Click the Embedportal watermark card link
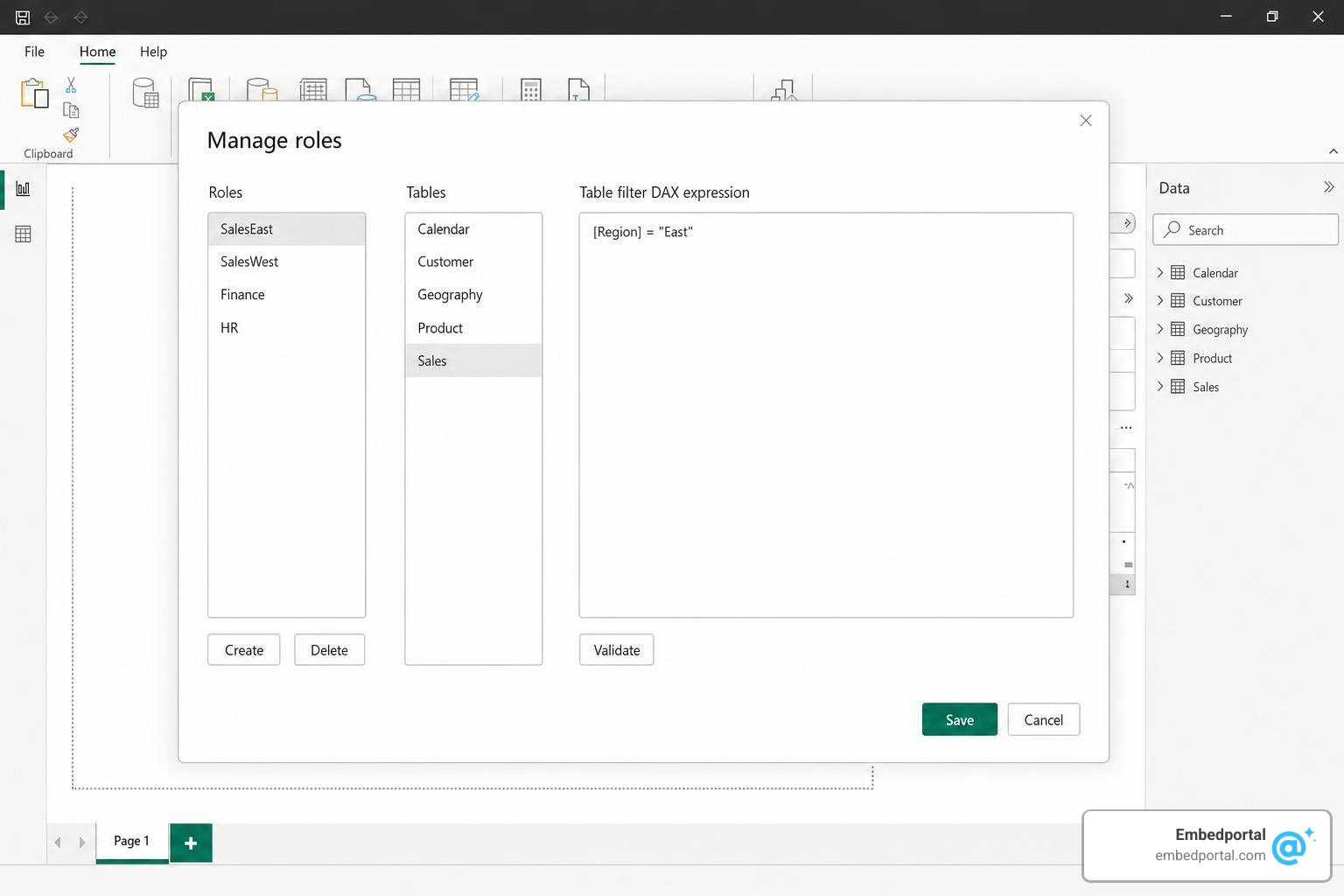Image resolution: width=1344 pixels, height=896 pixels. [x=1207, y=845]
